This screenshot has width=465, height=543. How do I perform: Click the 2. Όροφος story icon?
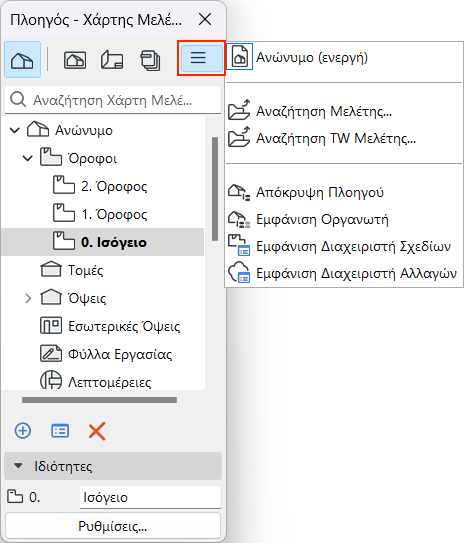tap(64, 185)
